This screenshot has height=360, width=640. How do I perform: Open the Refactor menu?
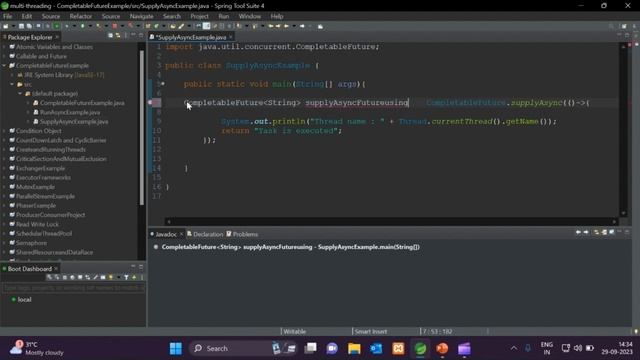click(x=80, y=16)
